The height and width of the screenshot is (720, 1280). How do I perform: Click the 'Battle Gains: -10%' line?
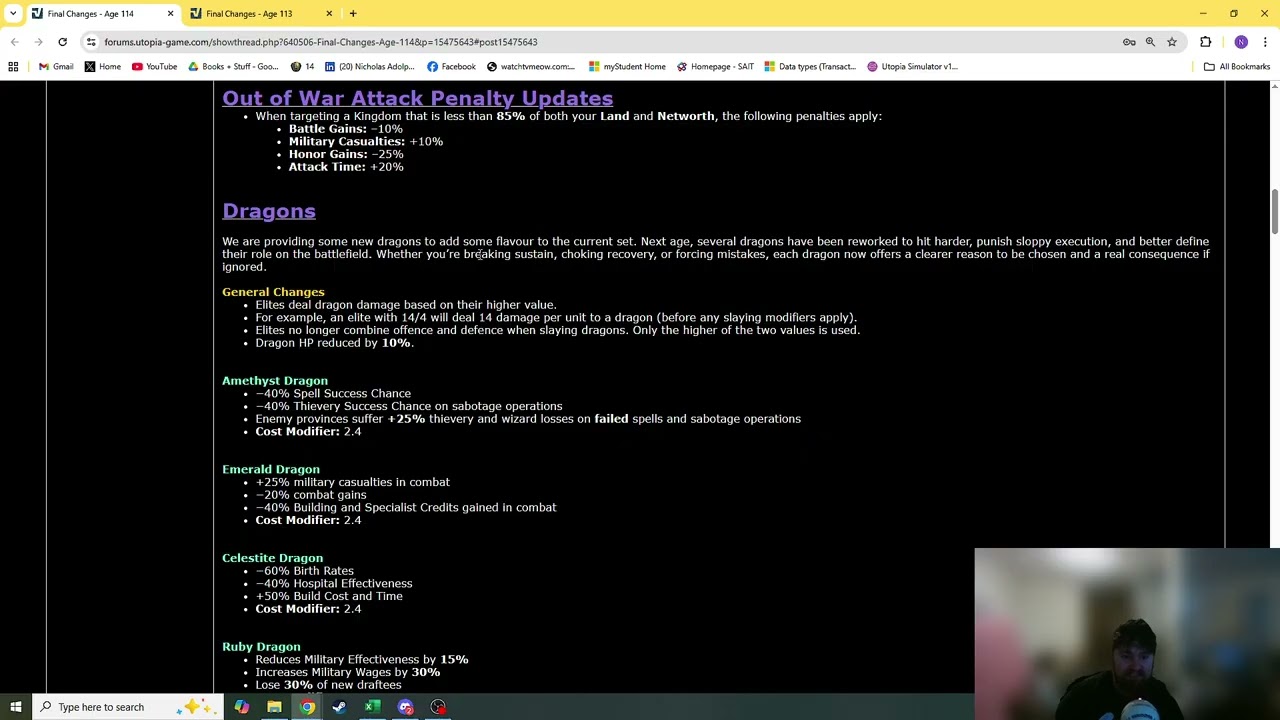click(345, 129)
